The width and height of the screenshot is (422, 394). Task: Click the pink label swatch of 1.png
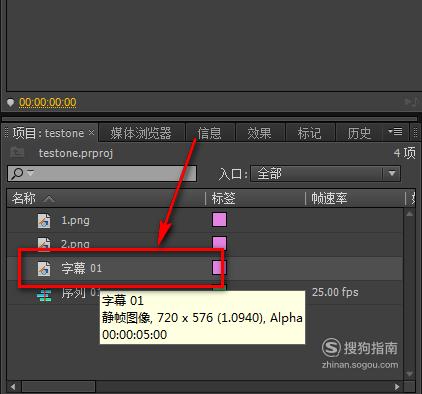tap(219, 220)
